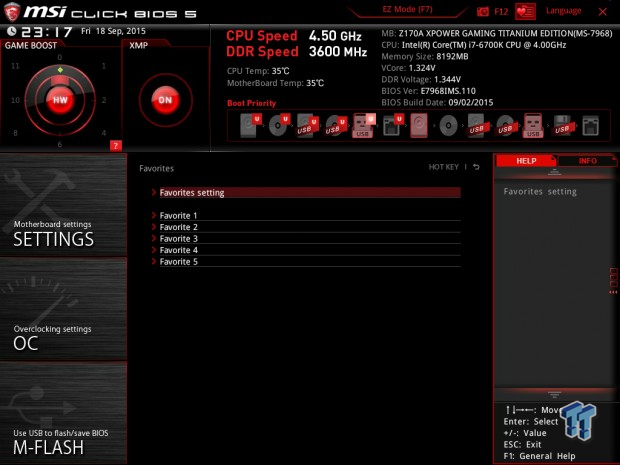Select UEFI USB CD/DVD boot icon
The image size is (620, 465).
336,125
